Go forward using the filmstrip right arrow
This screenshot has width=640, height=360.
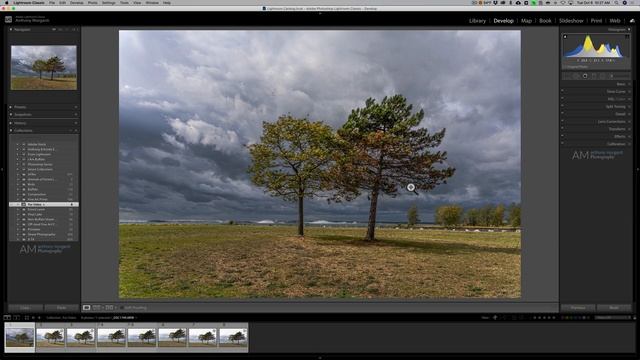(x=39, y=318)
